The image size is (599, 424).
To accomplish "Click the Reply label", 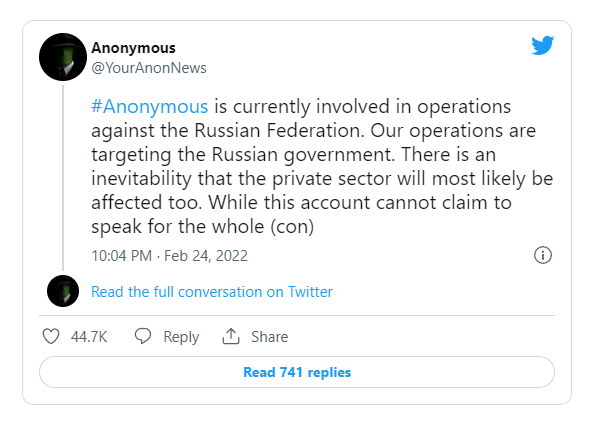I will (x=181, y=337).
